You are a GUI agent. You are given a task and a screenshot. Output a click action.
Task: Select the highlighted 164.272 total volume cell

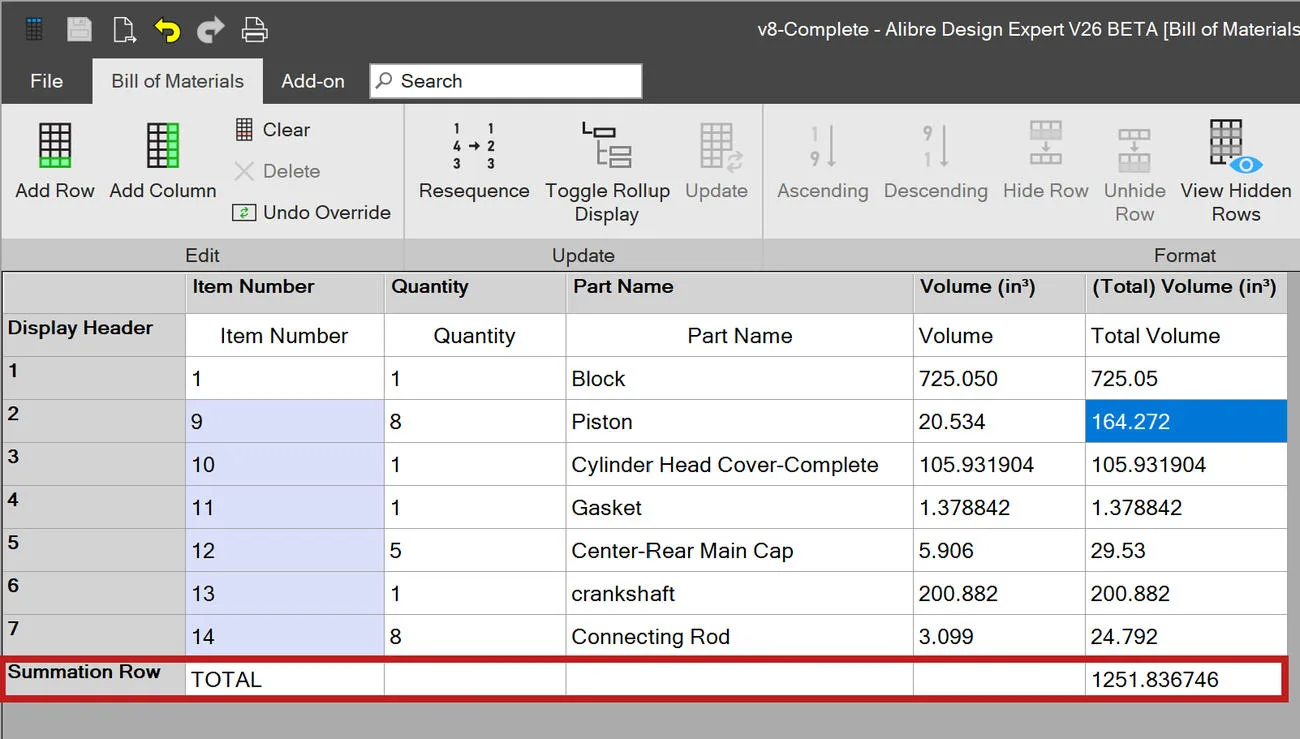1186,422
